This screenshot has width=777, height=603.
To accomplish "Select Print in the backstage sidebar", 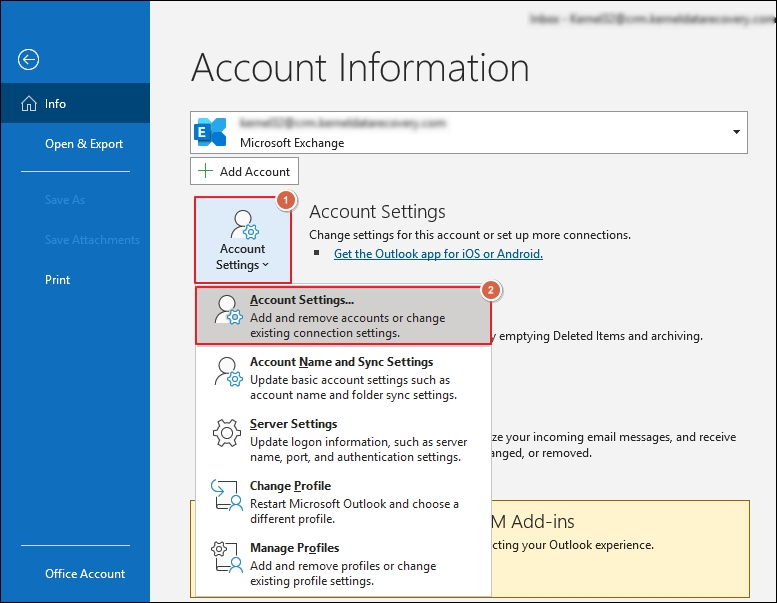I will click(57, 279).
